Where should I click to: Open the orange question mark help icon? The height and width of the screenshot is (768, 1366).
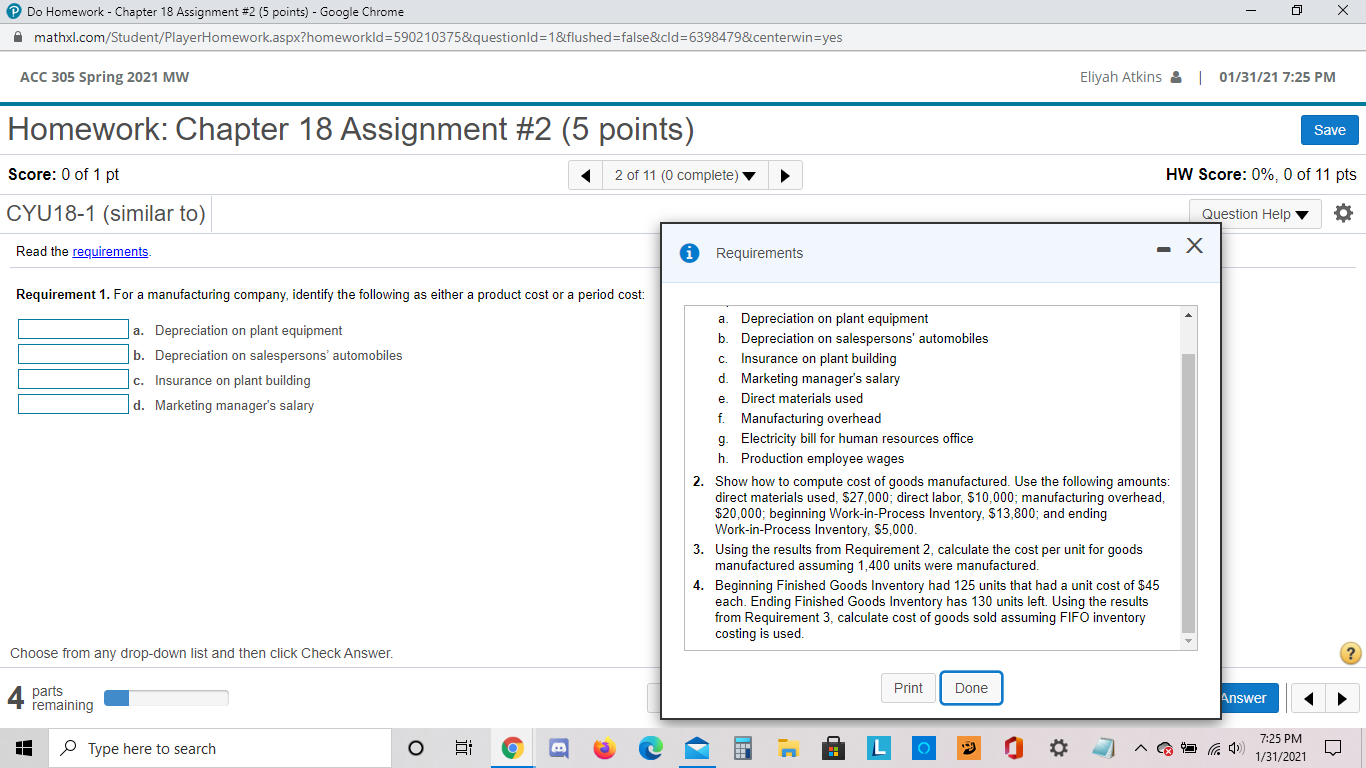coord(1345,653)
